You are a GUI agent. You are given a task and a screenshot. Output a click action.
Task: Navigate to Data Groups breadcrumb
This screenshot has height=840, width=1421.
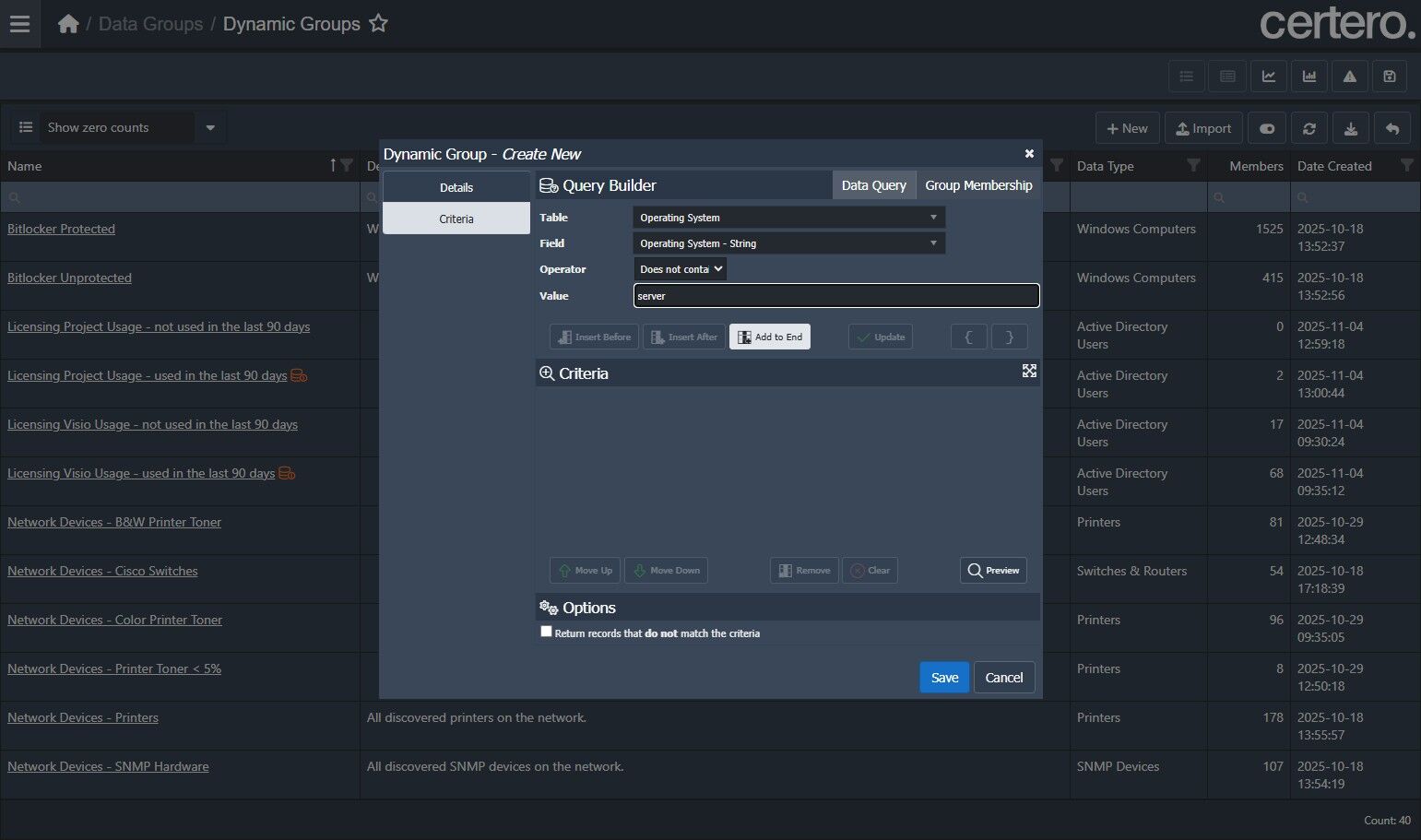coord(150,24)
